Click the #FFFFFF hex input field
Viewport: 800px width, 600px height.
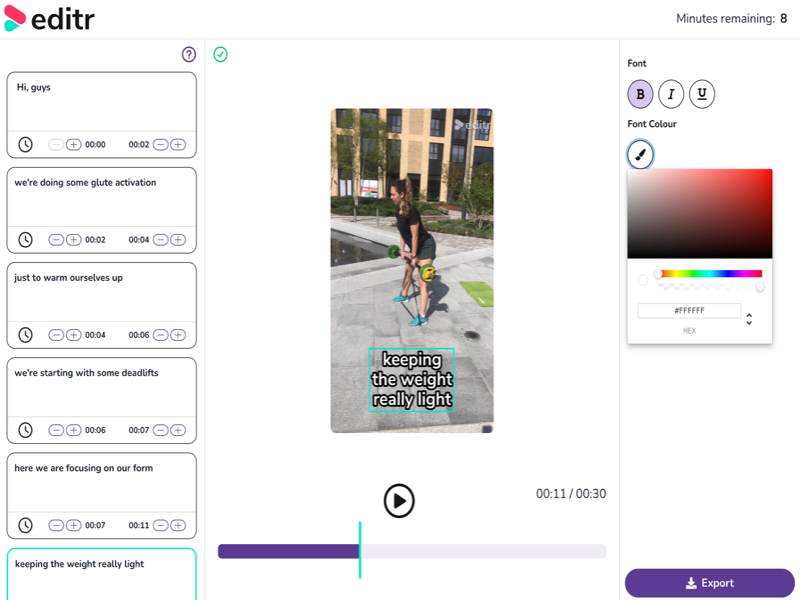(x=689, y=310)
